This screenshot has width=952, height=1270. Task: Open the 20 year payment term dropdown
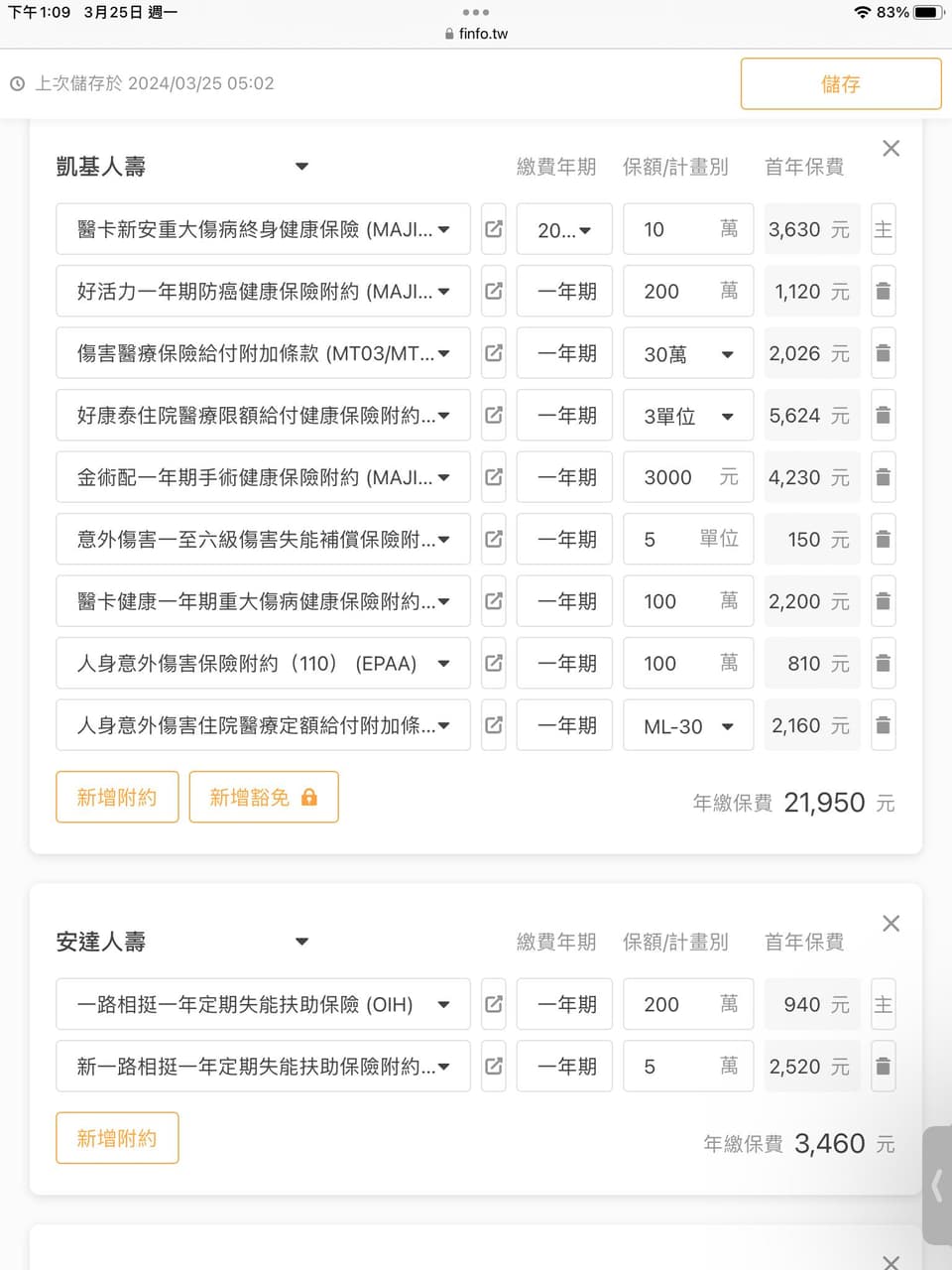click(564, 230)
